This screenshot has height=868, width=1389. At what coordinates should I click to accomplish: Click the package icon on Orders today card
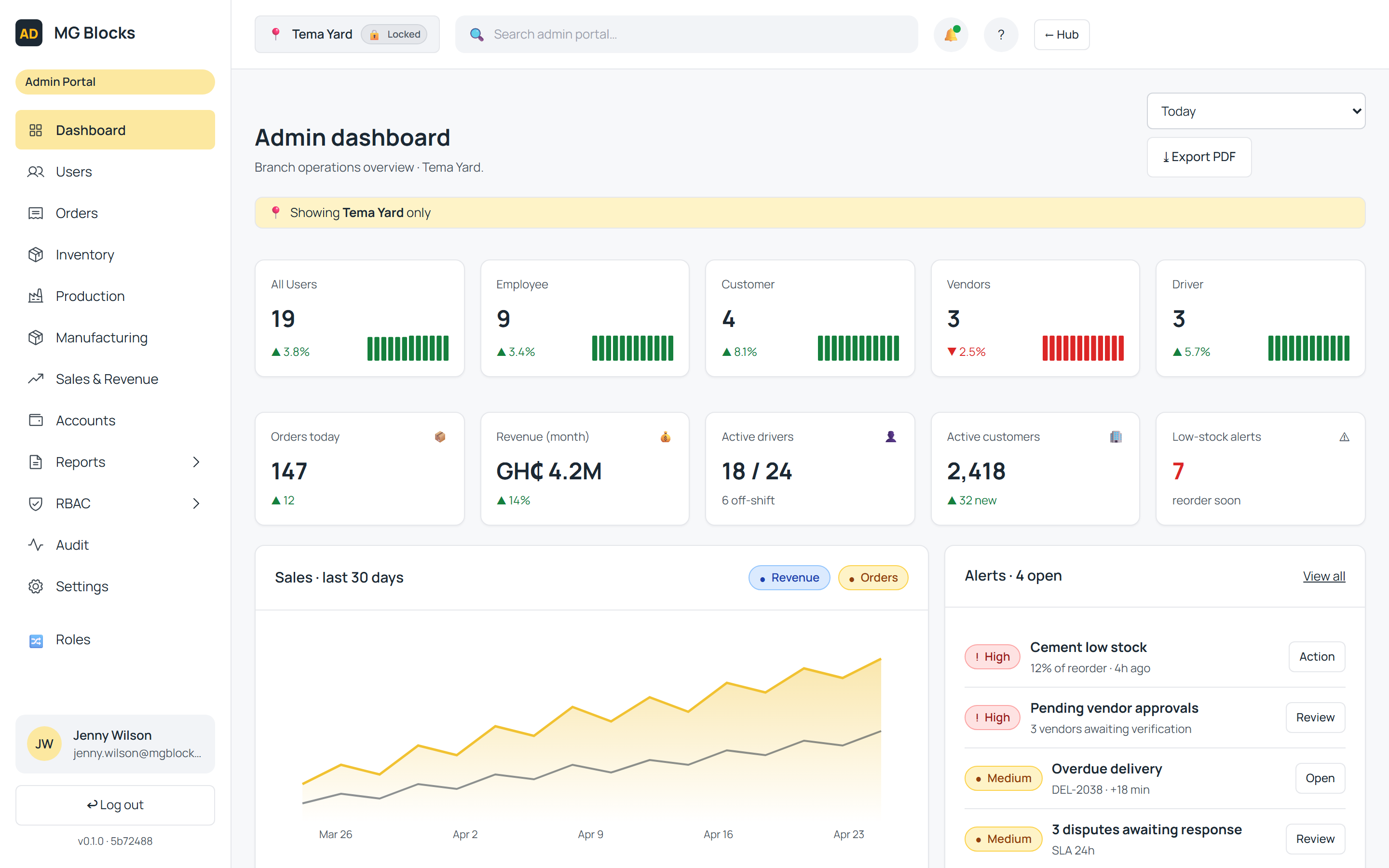pos(440,437)
